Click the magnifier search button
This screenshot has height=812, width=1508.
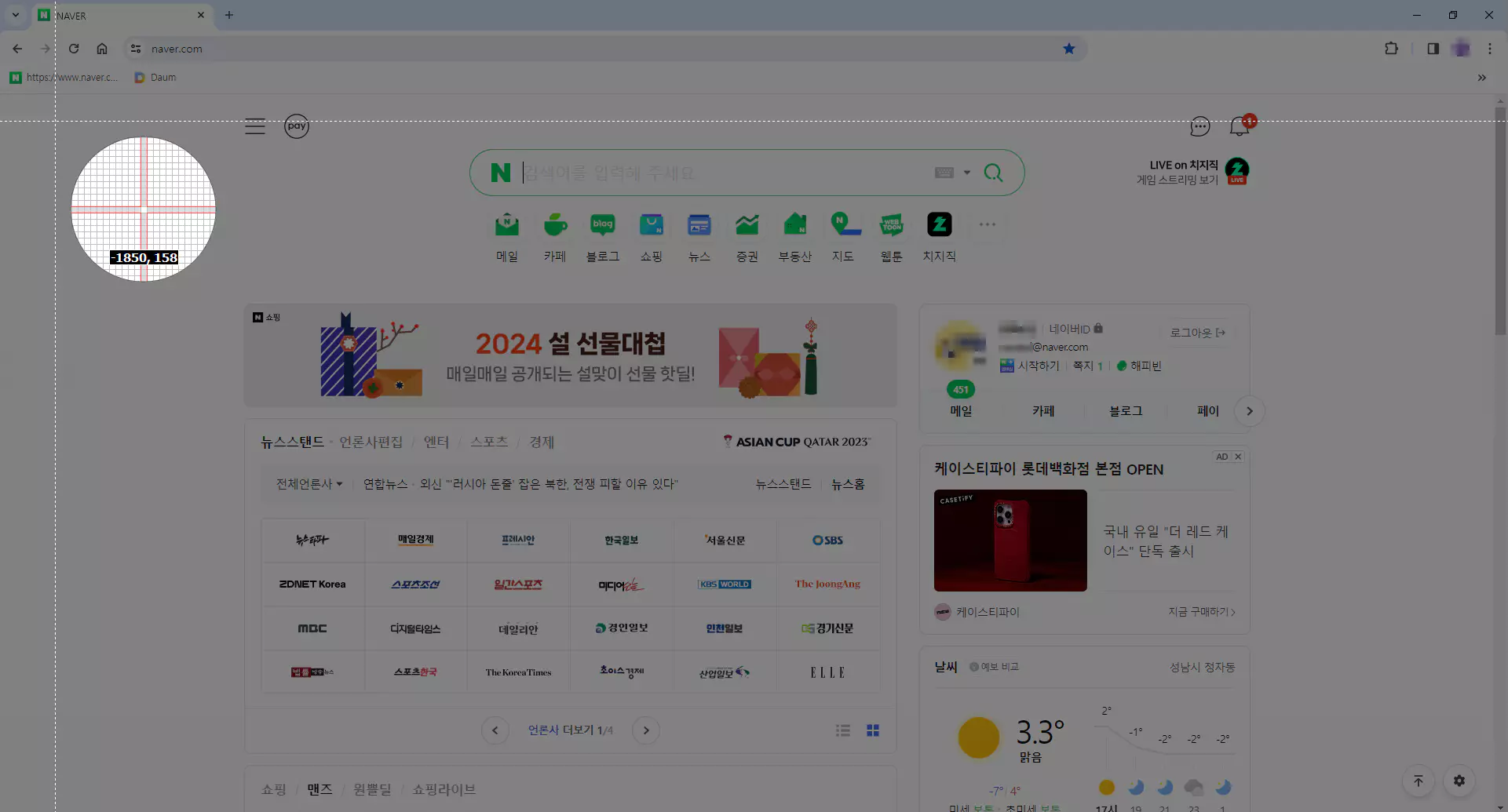993,173
